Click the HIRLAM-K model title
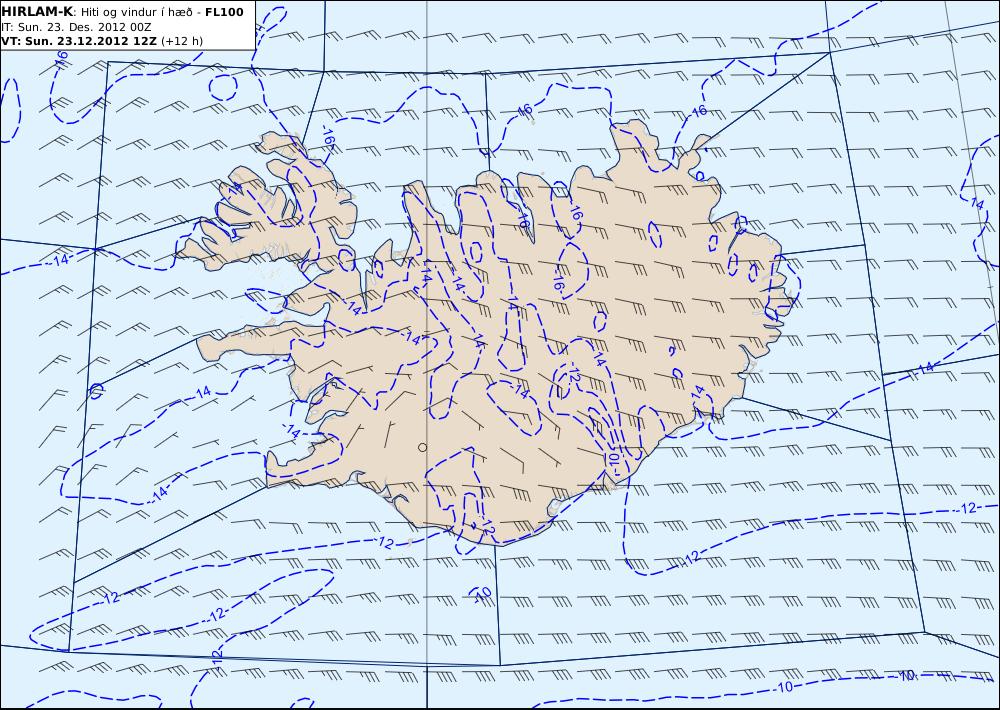This screenshot has height=710, width=1000. [x=36, y=12]
